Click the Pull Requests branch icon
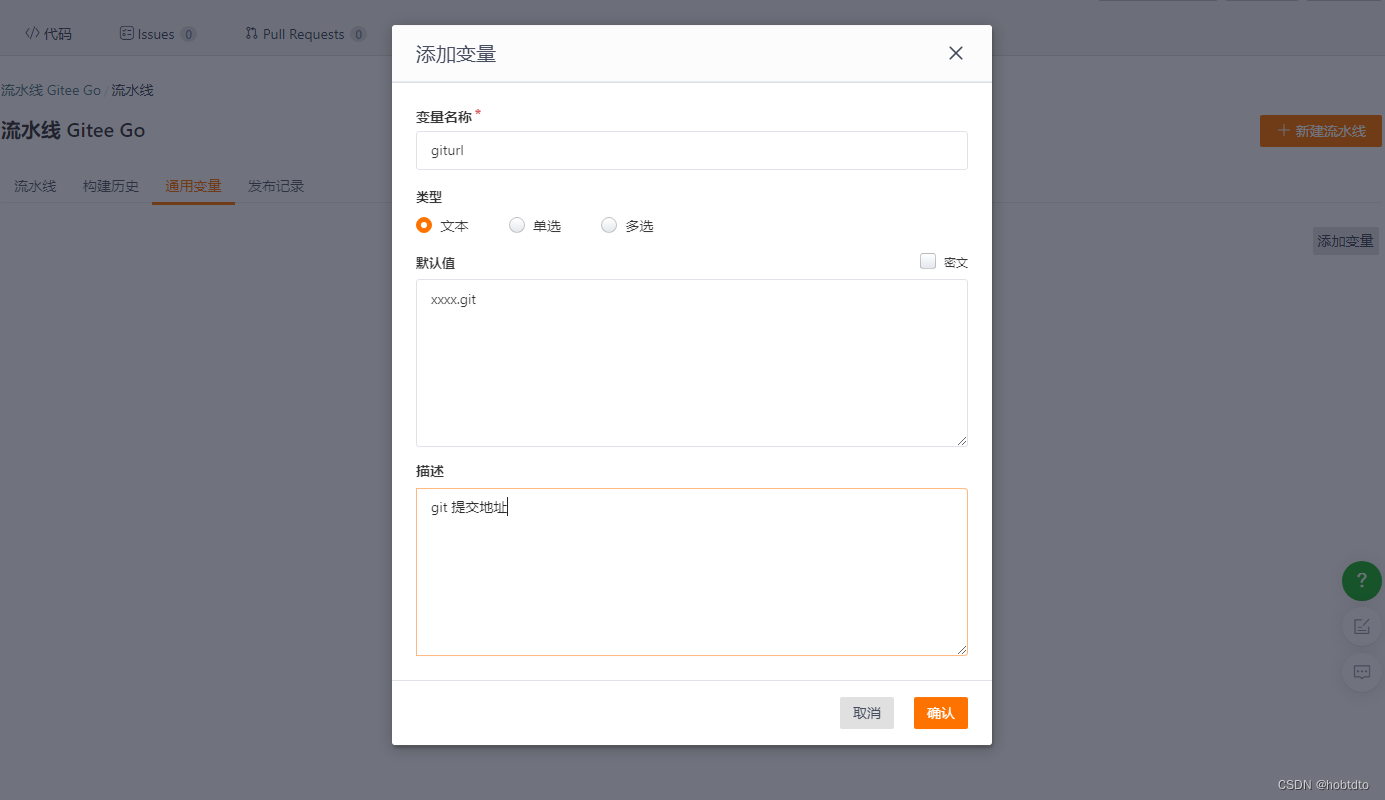This screenshot has height=800, width=1385. click(251, 33)
